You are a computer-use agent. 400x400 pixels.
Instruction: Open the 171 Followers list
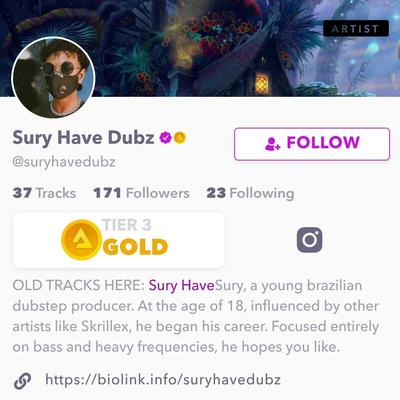(141, 193)
